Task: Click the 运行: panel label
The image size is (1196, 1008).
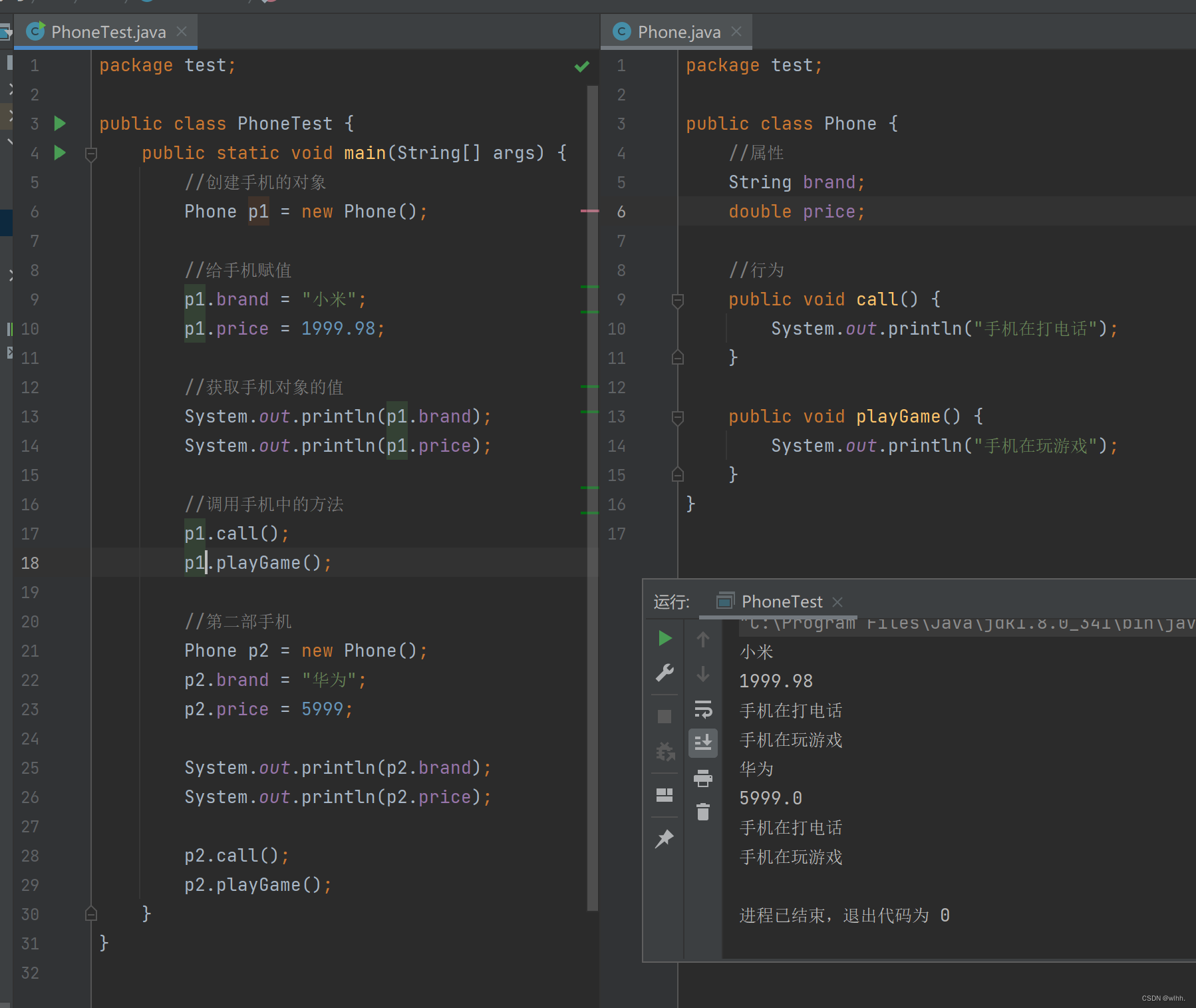Action: tap(672, 601)
